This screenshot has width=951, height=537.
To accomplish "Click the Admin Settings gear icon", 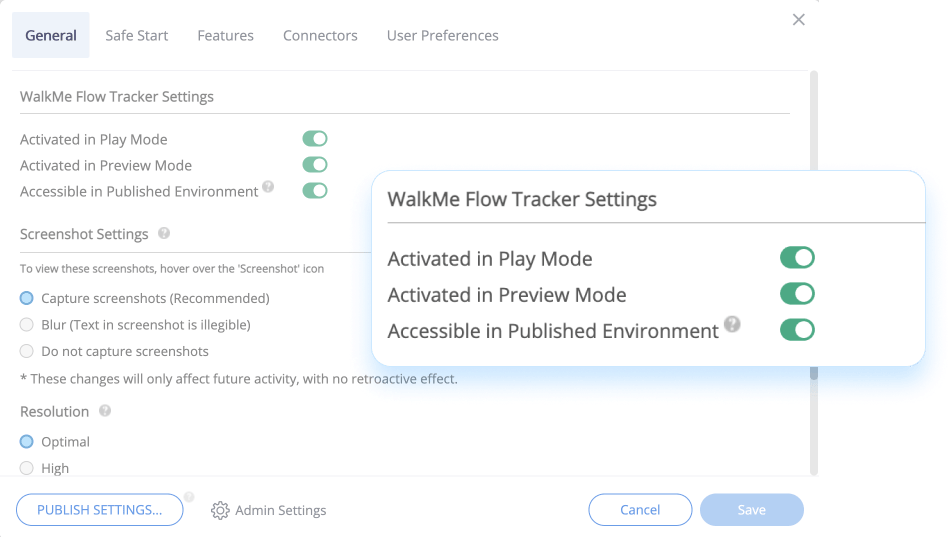I will coord(220,510).
